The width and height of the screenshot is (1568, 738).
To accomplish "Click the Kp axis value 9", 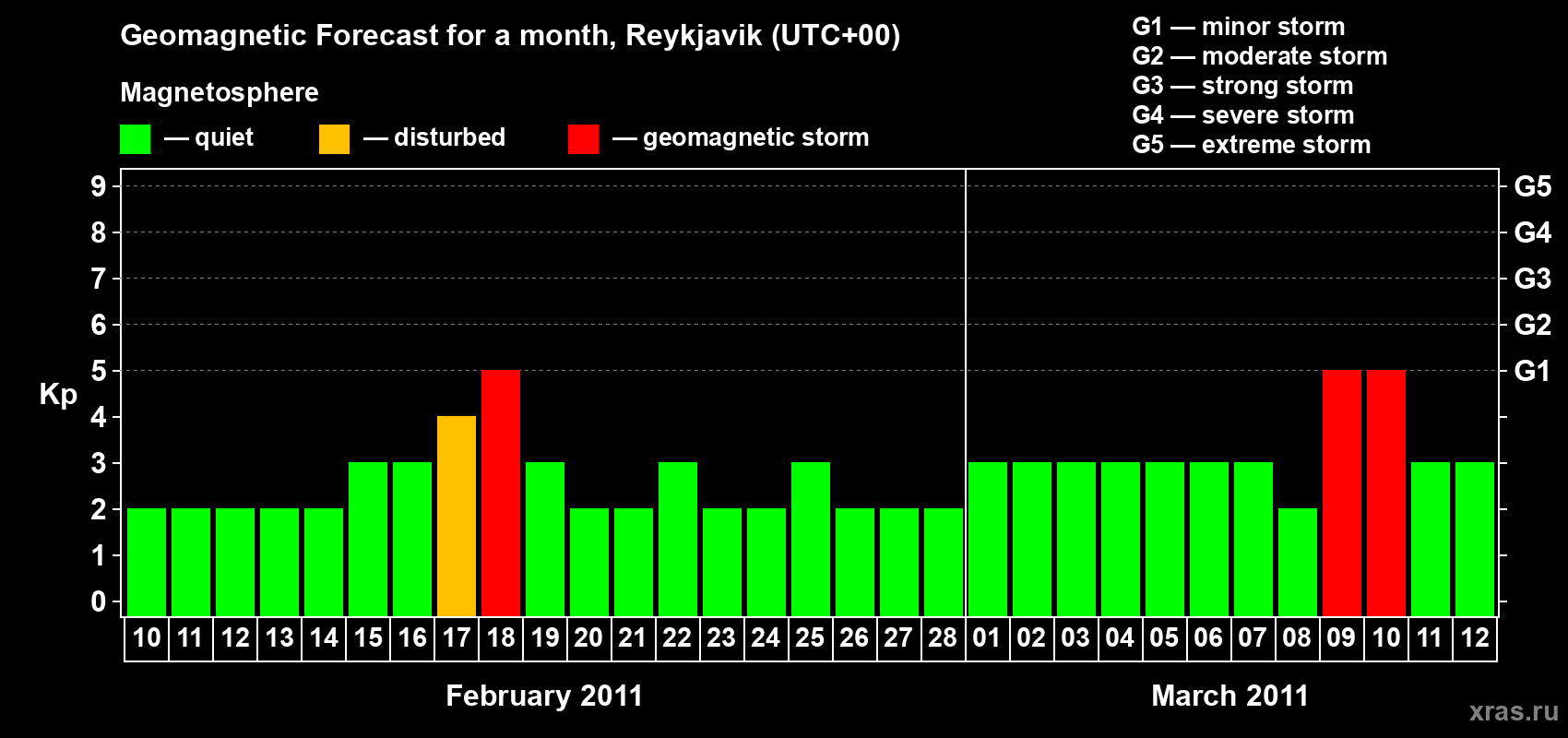I will click(99, 186).
